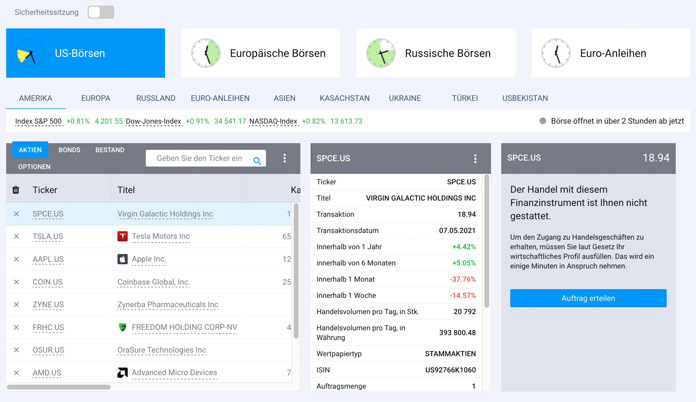Open Coinbase Global, Inc. title link
Viewport: 696px width, 402px height.
coord(154,282)
